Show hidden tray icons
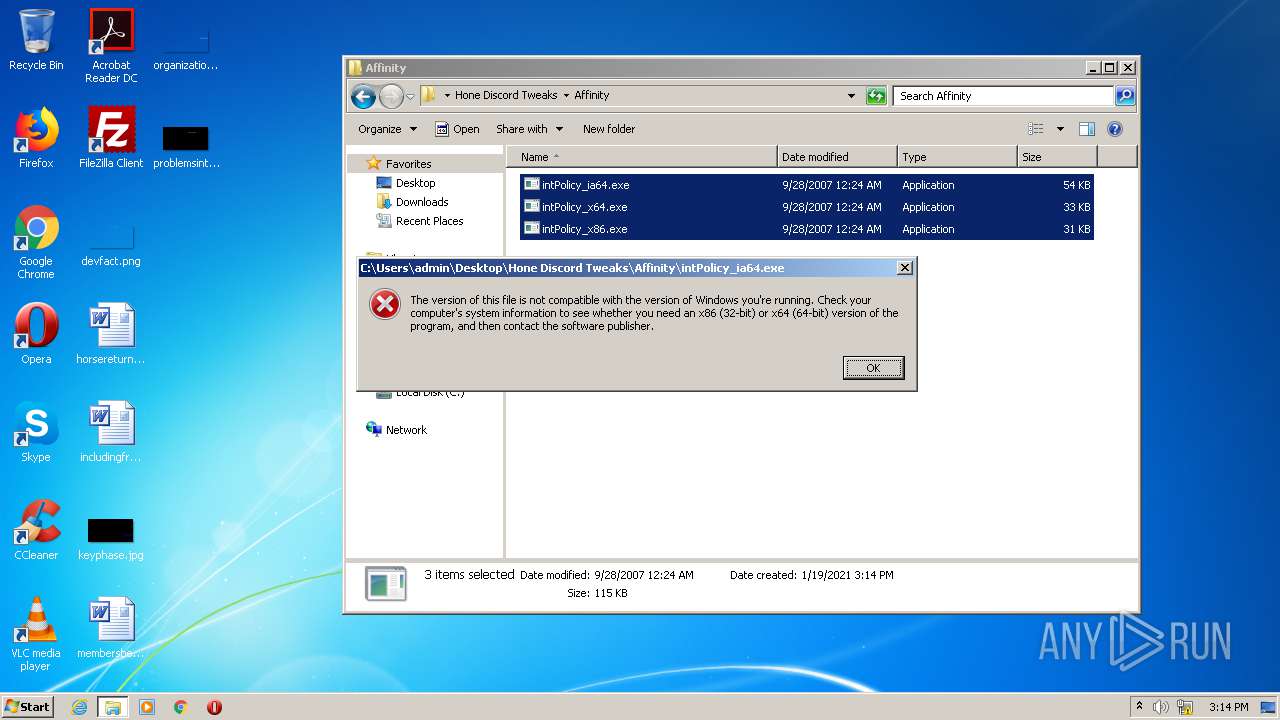The image size is (1280, 720). [x=1139, y=707]
